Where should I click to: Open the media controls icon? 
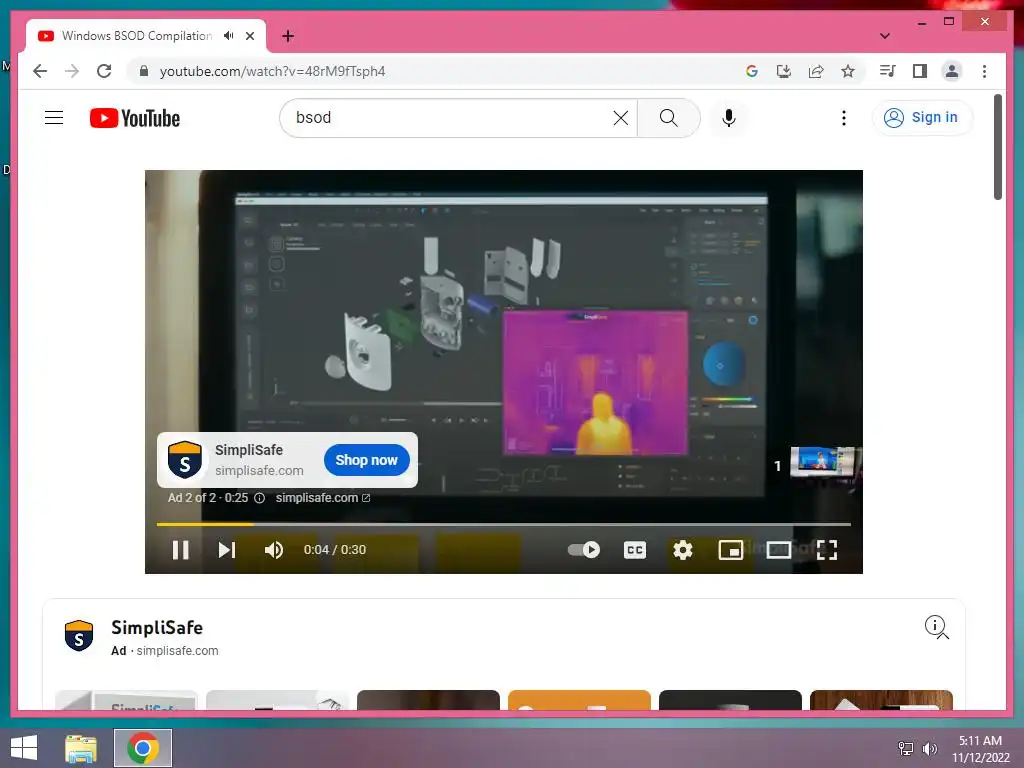point(888,71)
